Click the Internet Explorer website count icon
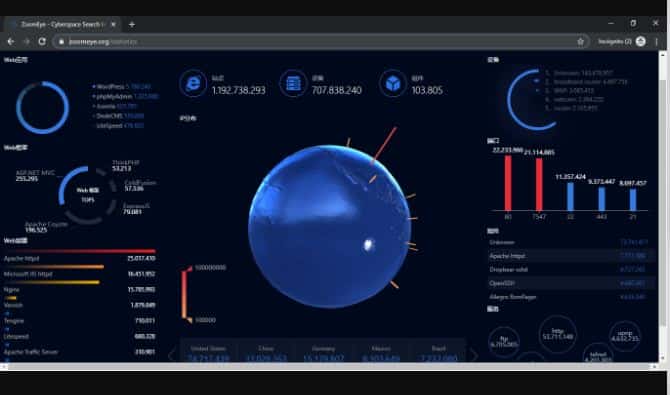This screenshot has width=670, height=395. [x=193, y=83]
